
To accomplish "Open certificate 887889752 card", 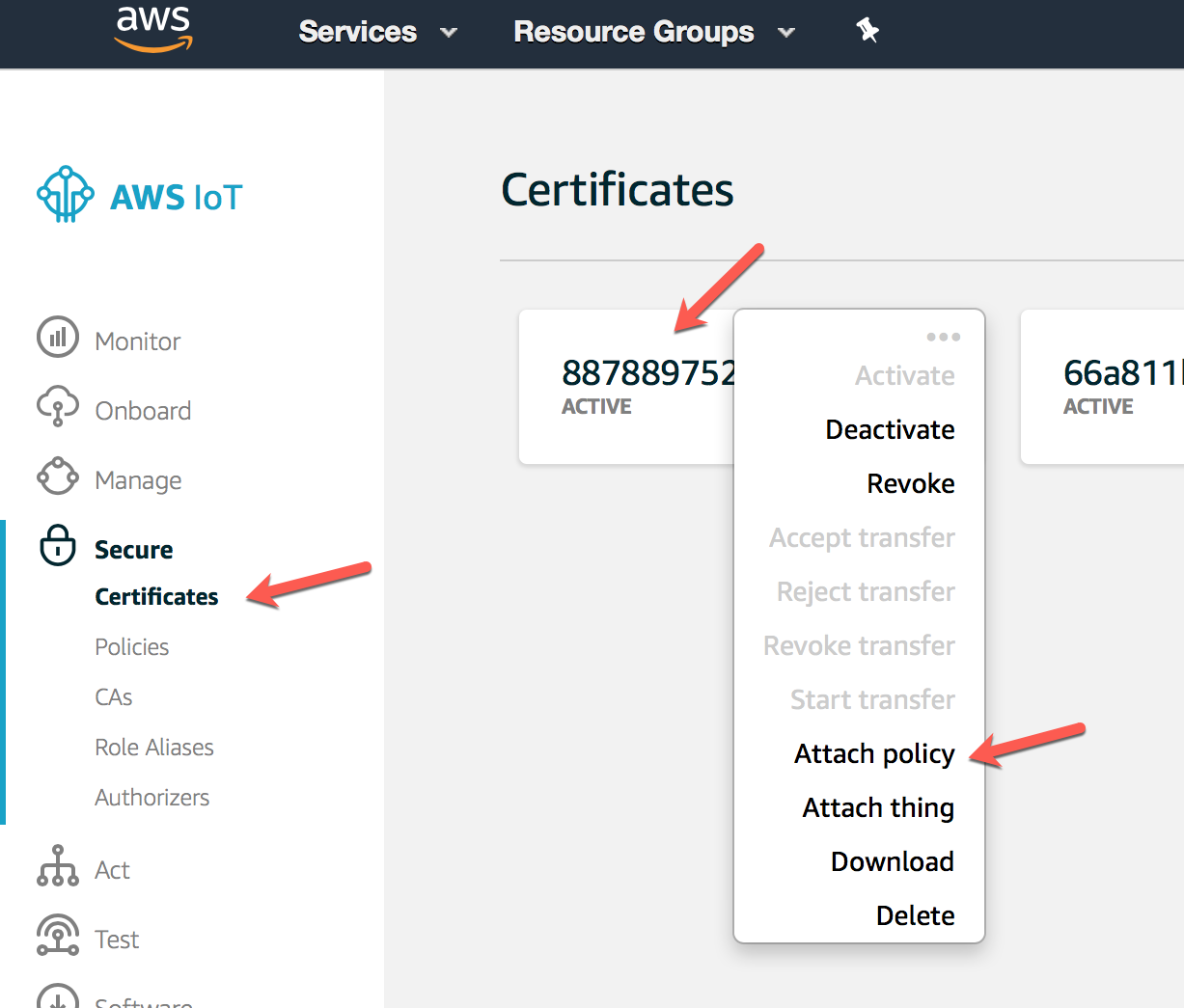I will click(627, 387).
